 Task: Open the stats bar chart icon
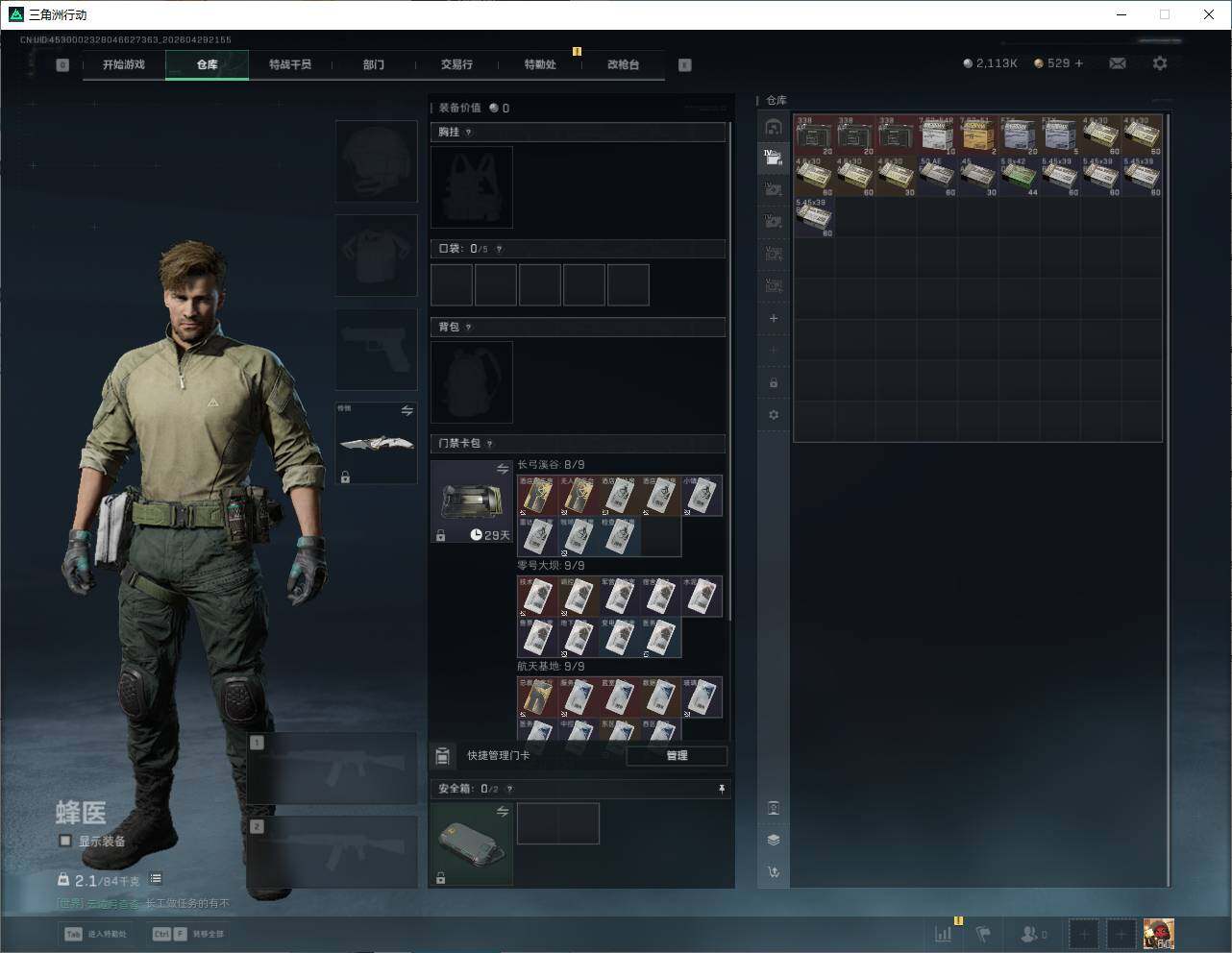pyautogui.click(x=945, y=934)
